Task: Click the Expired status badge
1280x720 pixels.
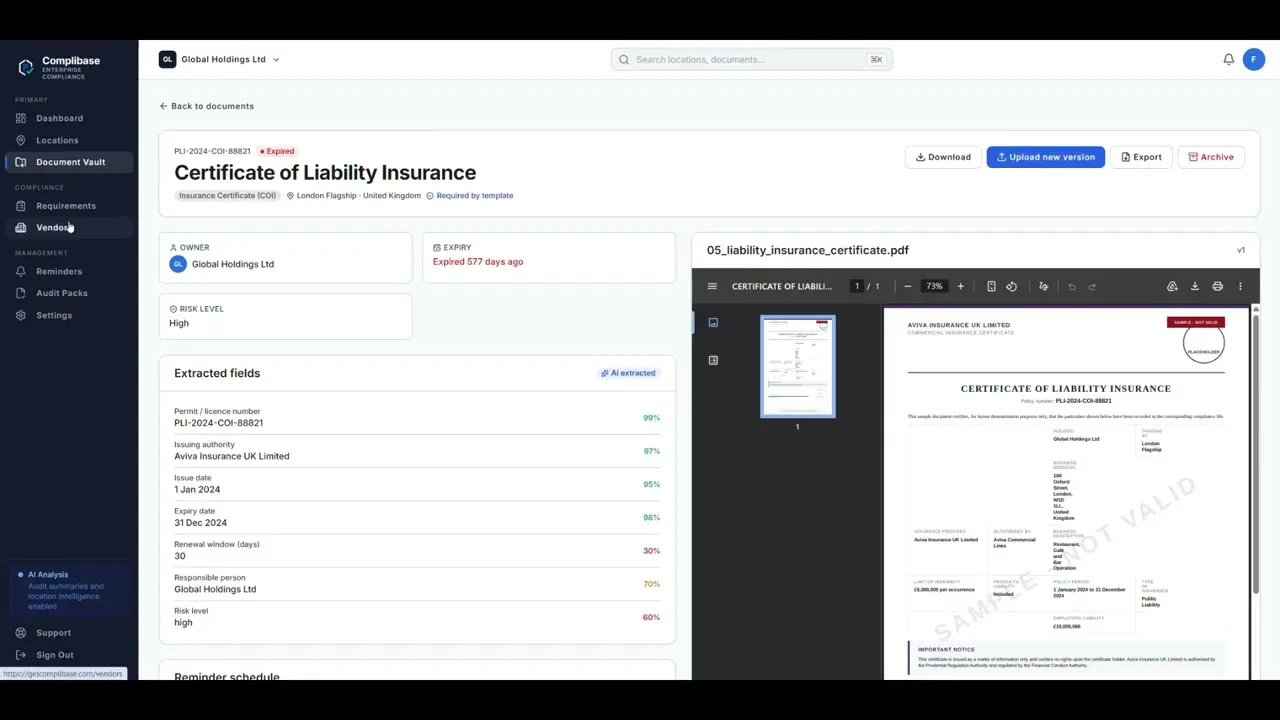Action: click(x=277, y=152)
